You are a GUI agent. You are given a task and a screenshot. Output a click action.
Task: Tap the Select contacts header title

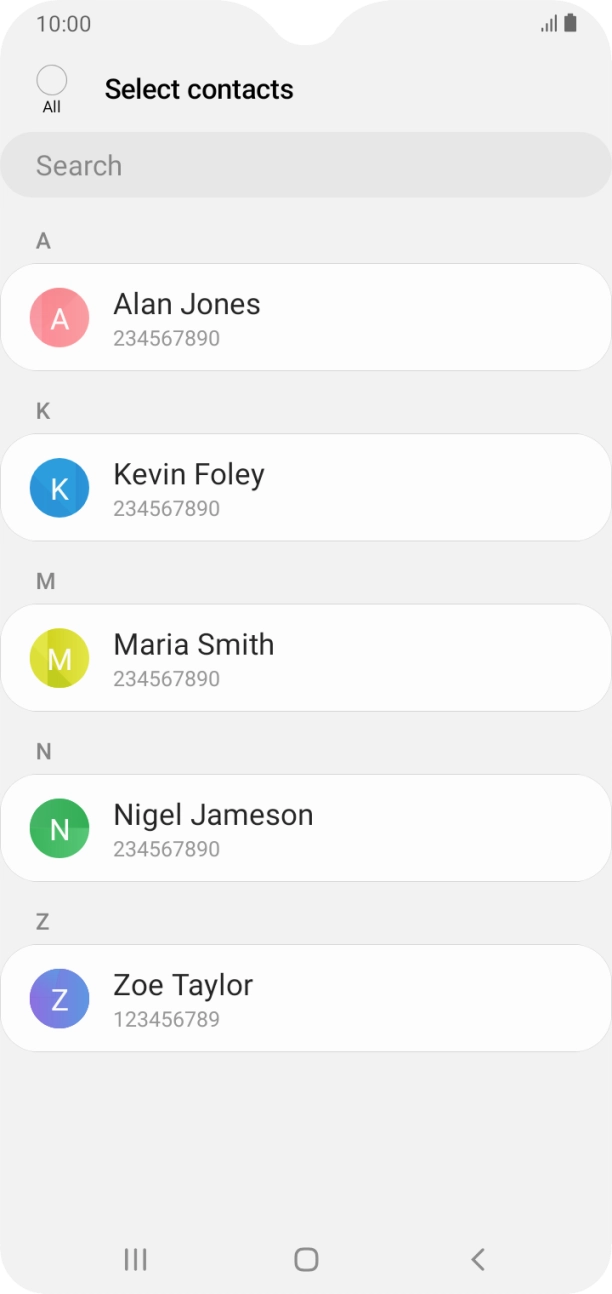[199, 89]
